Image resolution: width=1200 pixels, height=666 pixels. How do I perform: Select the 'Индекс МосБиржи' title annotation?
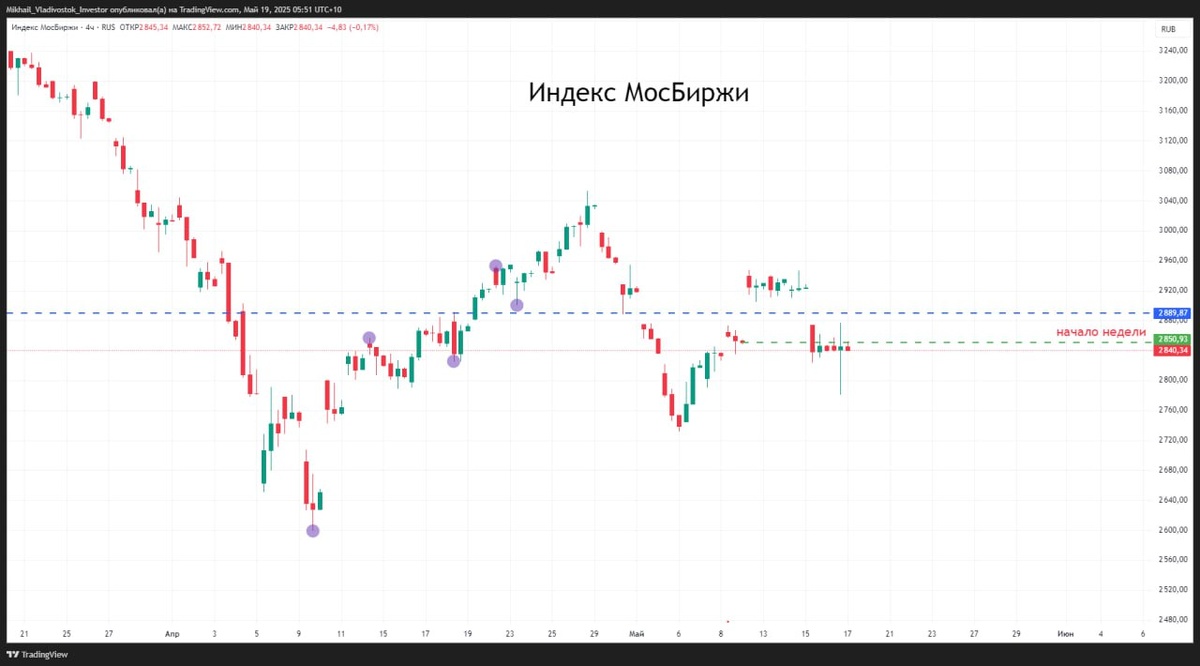tap(638, 93)
